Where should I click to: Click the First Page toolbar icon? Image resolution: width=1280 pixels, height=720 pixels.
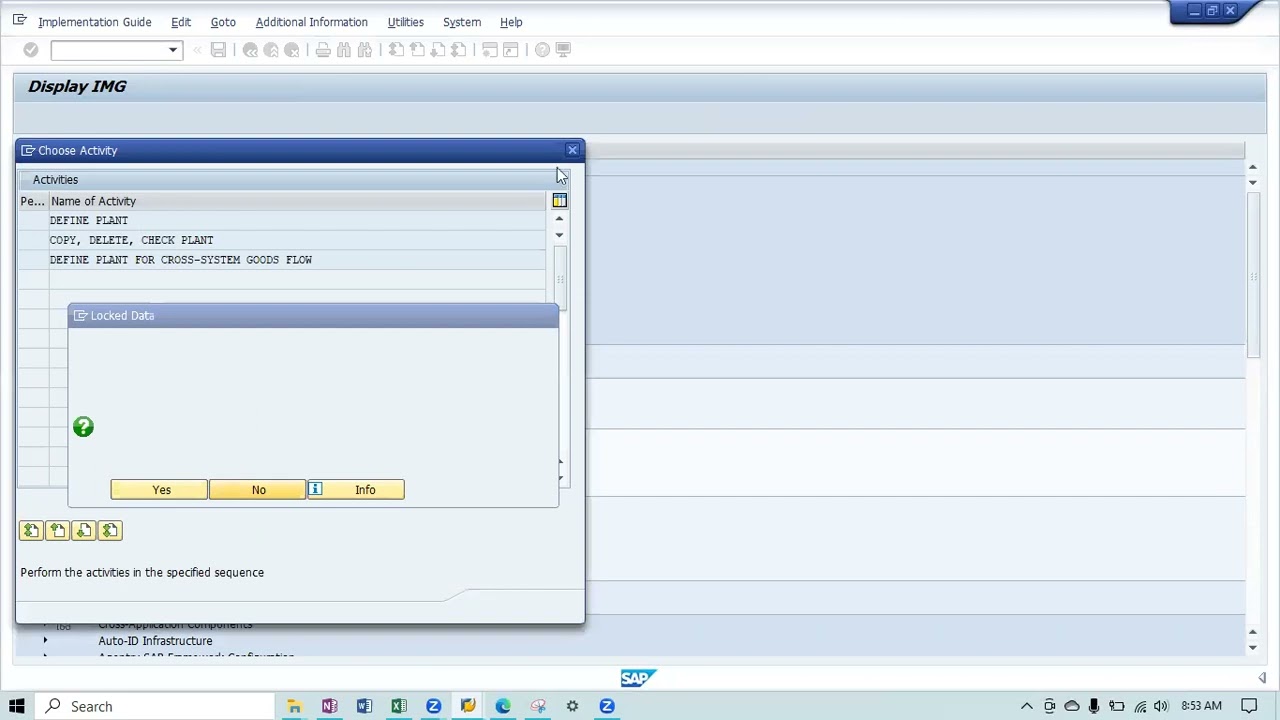(396, 50)
